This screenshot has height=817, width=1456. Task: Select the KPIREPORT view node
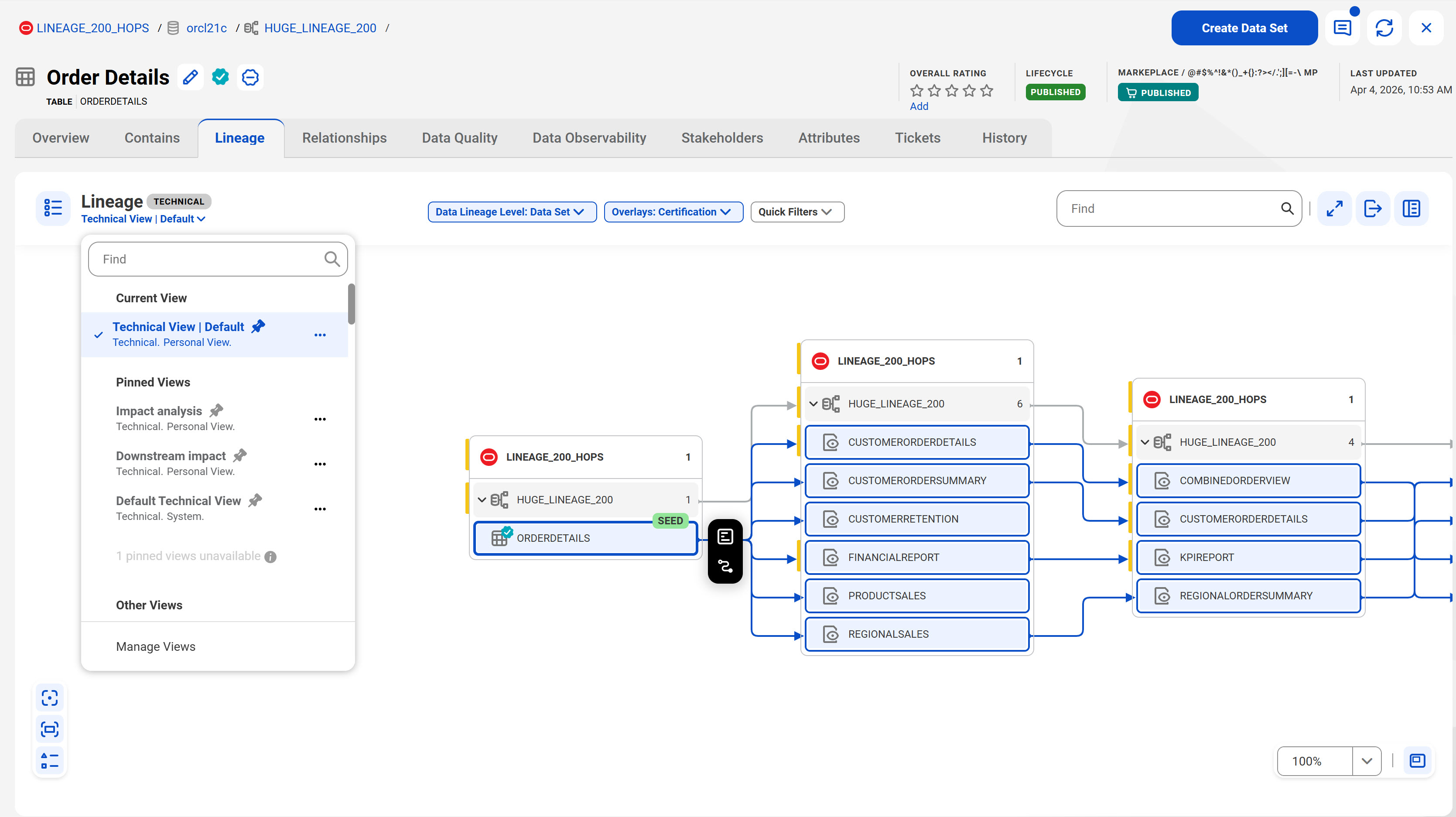(x=1248, y=557)
